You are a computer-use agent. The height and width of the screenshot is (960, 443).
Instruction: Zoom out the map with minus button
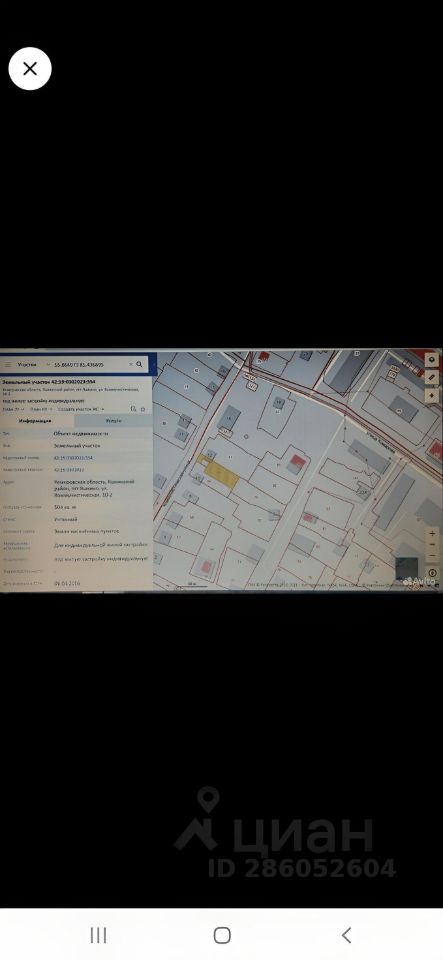[x=433, y=545]
